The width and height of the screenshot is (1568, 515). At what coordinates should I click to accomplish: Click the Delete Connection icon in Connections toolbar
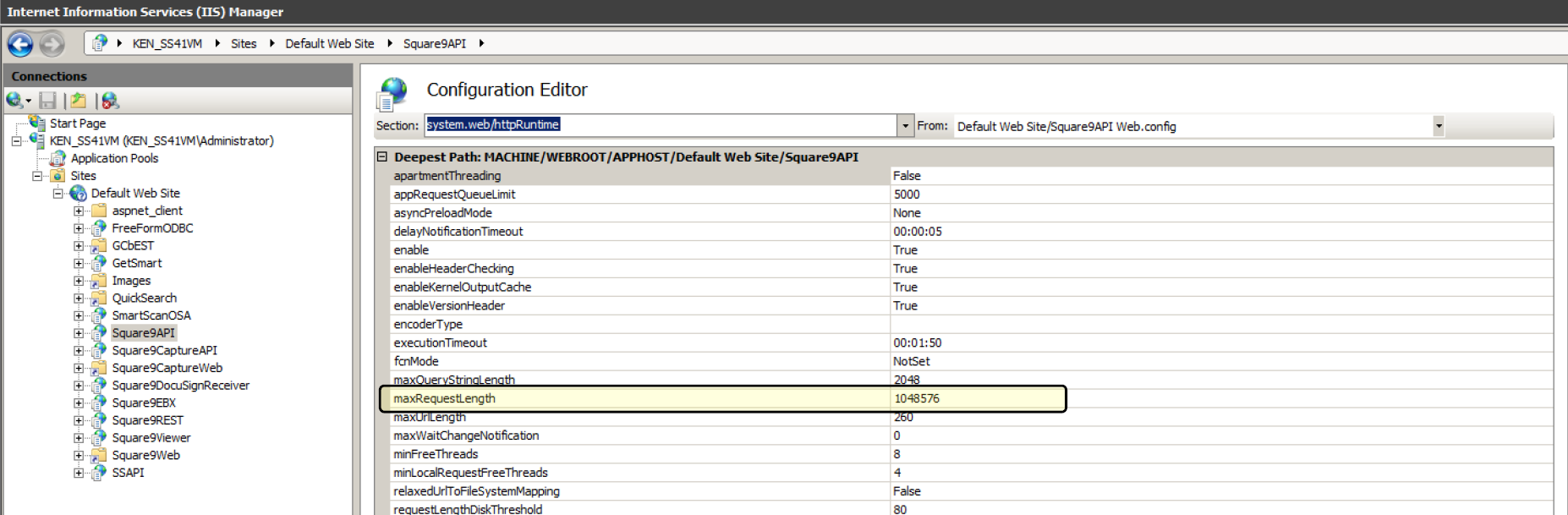[x=110, y=101]
